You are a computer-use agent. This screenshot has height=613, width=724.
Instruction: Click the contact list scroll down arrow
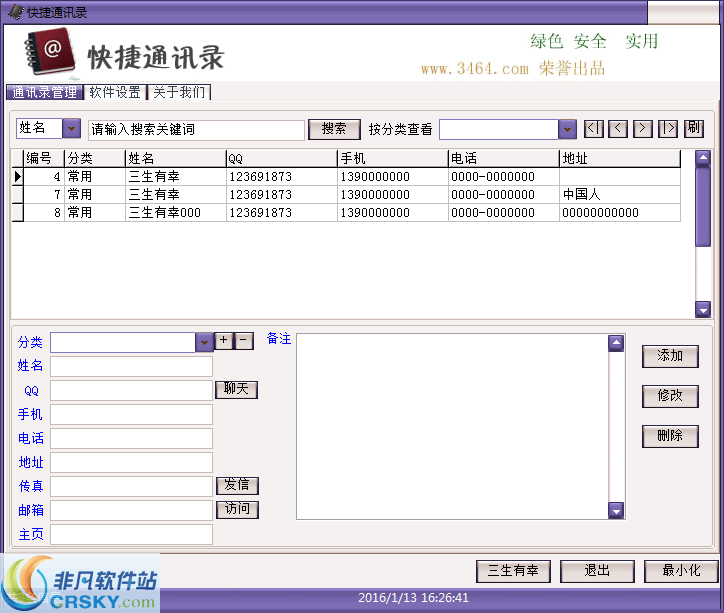click(702, 310)
